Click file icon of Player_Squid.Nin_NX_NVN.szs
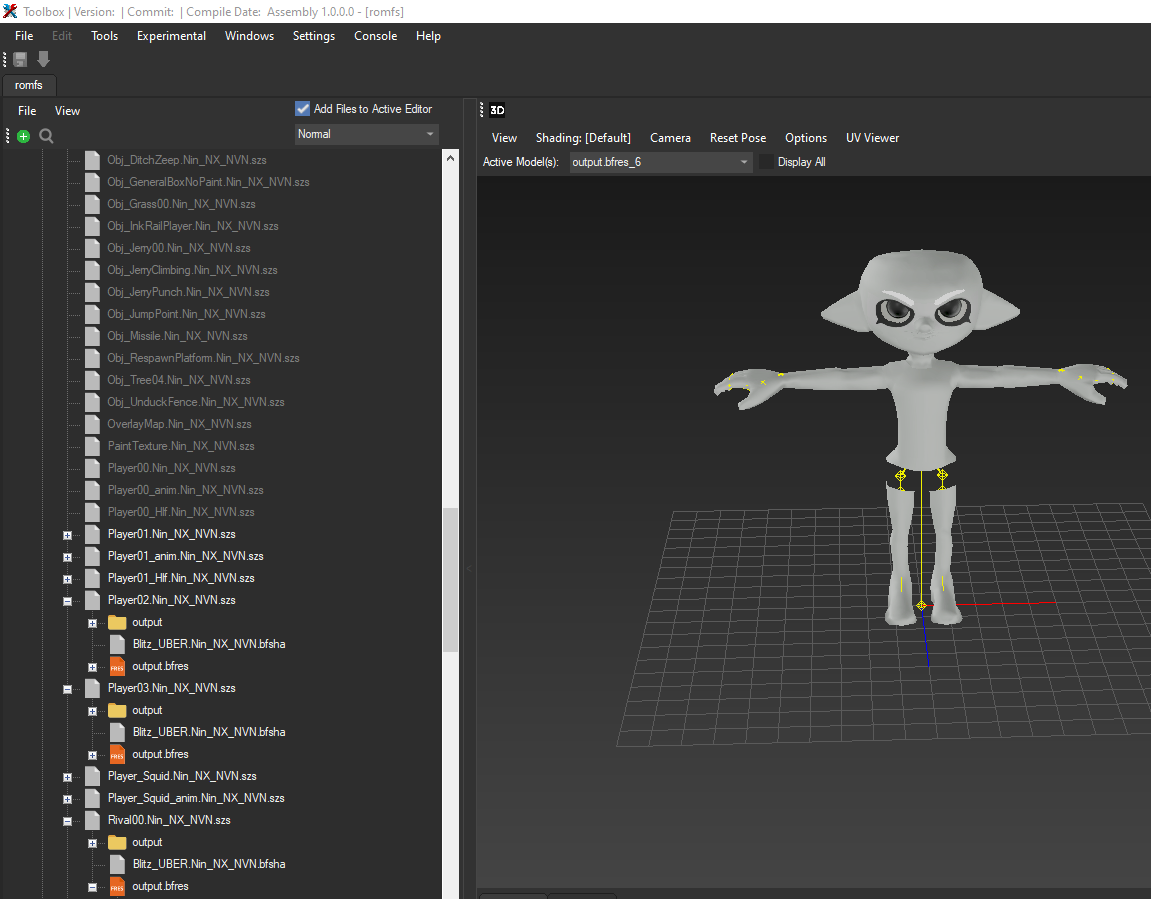The width and height of the screenshot is (1151, 899). pyautogui.click(x=92, y=776)
